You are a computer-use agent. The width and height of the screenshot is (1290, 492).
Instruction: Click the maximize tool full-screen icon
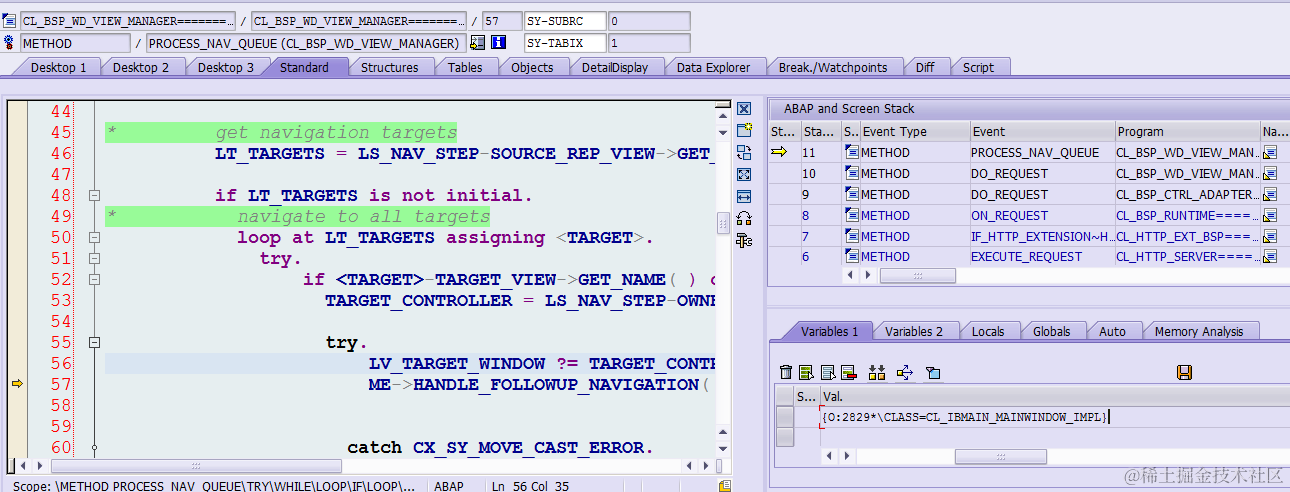pos(743,174)
